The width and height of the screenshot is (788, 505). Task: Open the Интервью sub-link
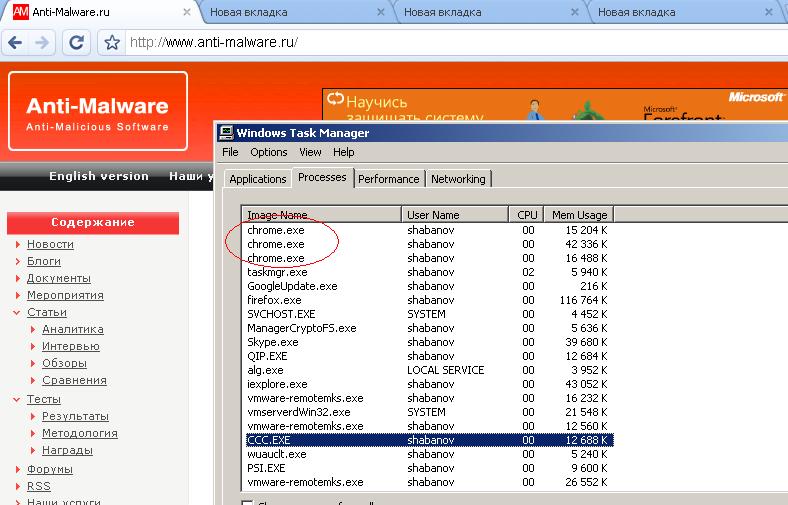point(71,346)
